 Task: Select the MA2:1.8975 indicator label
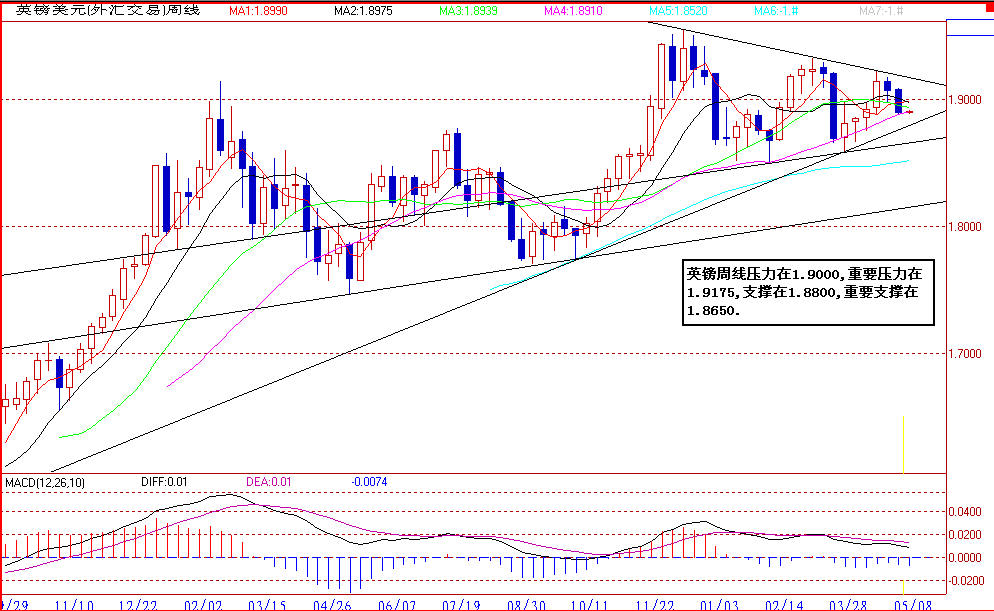click(363, 11)
